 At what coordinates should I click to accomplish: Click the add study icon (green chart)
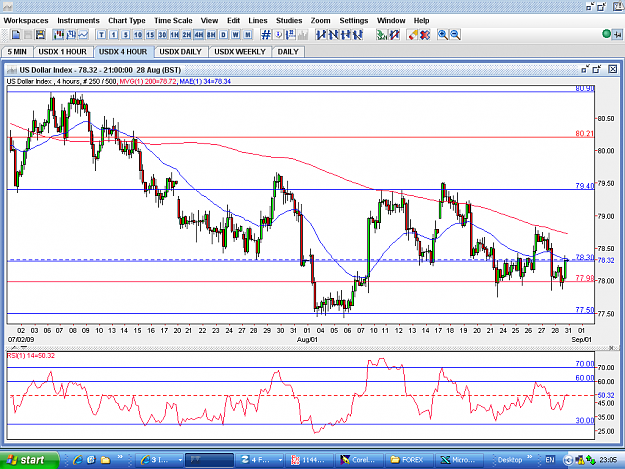[x=382, y=35]
